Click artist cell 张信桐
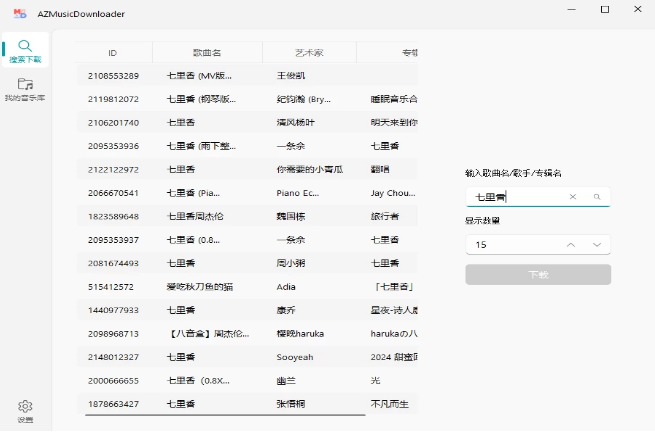 (x=291, y=404)
